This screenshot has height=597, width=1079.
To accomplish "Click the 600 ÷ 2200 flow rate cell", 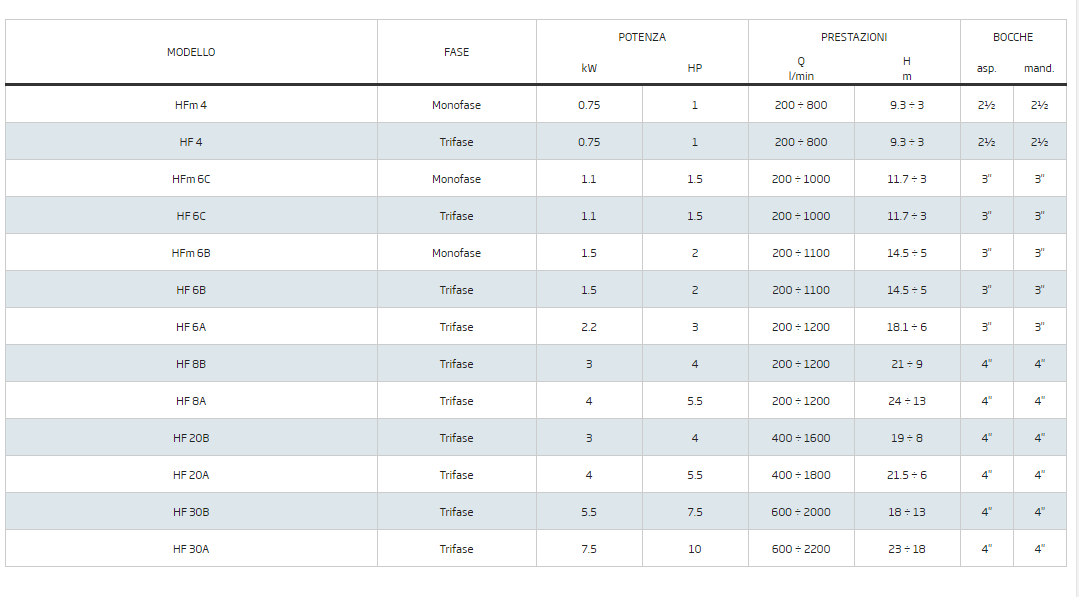I will tap(801, 549).
